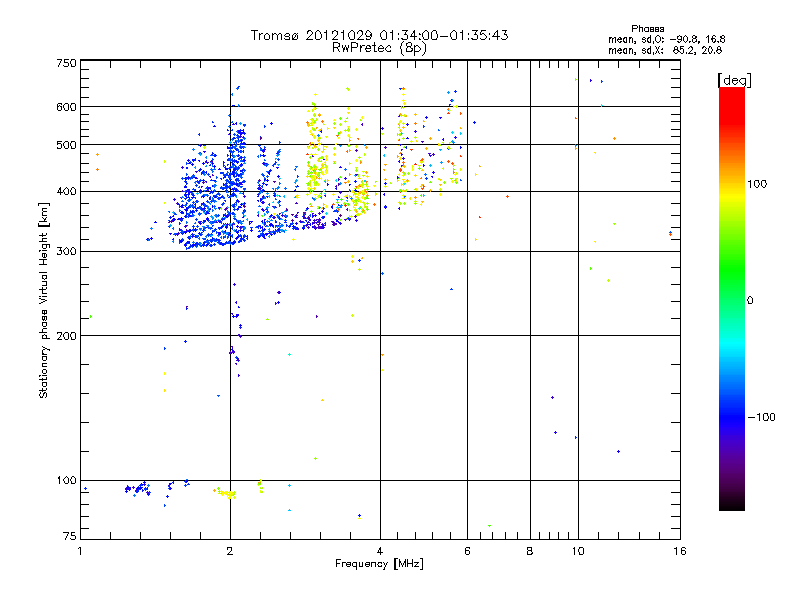Click the colorbar '0' tick label

pos(750,301)
